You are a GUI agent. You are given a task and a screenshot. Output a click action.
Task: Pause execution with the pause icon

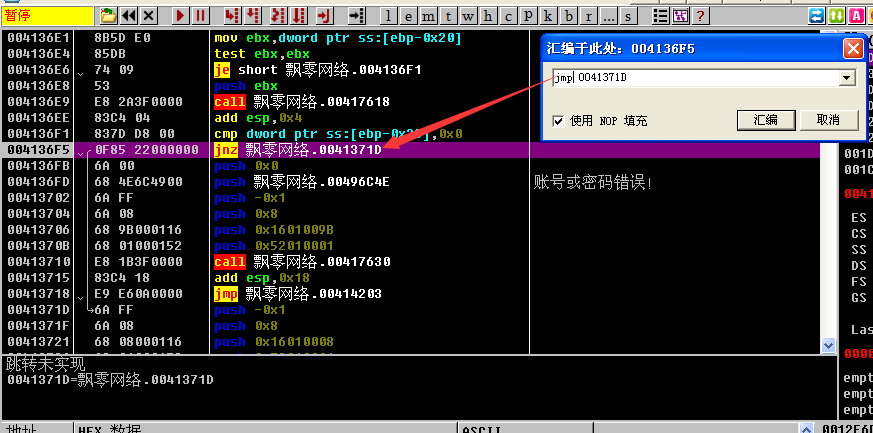point(200,16)
